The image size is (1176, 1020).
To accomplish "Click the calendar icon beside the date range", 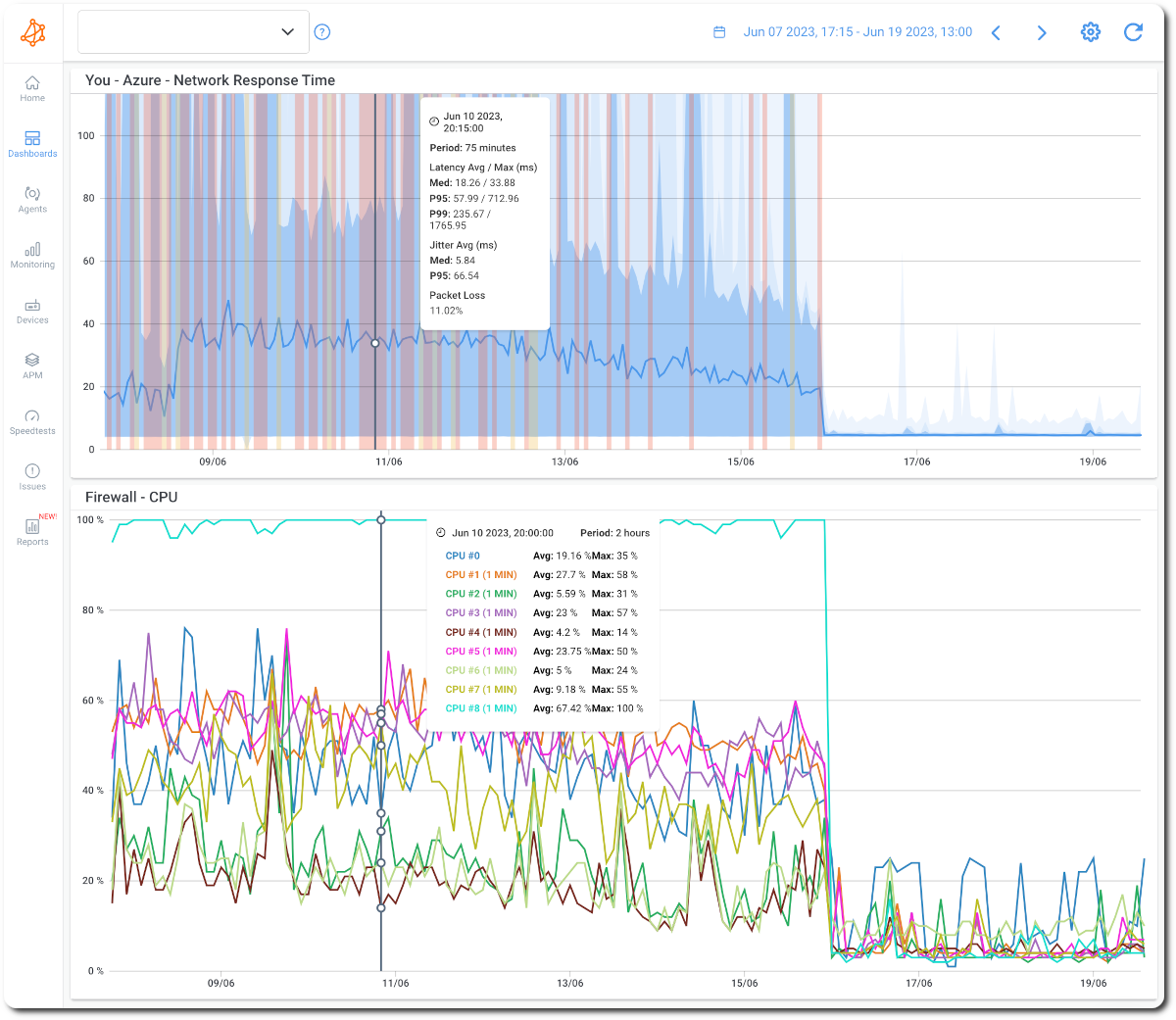I will pyautogui.click(x=719, y=32).
